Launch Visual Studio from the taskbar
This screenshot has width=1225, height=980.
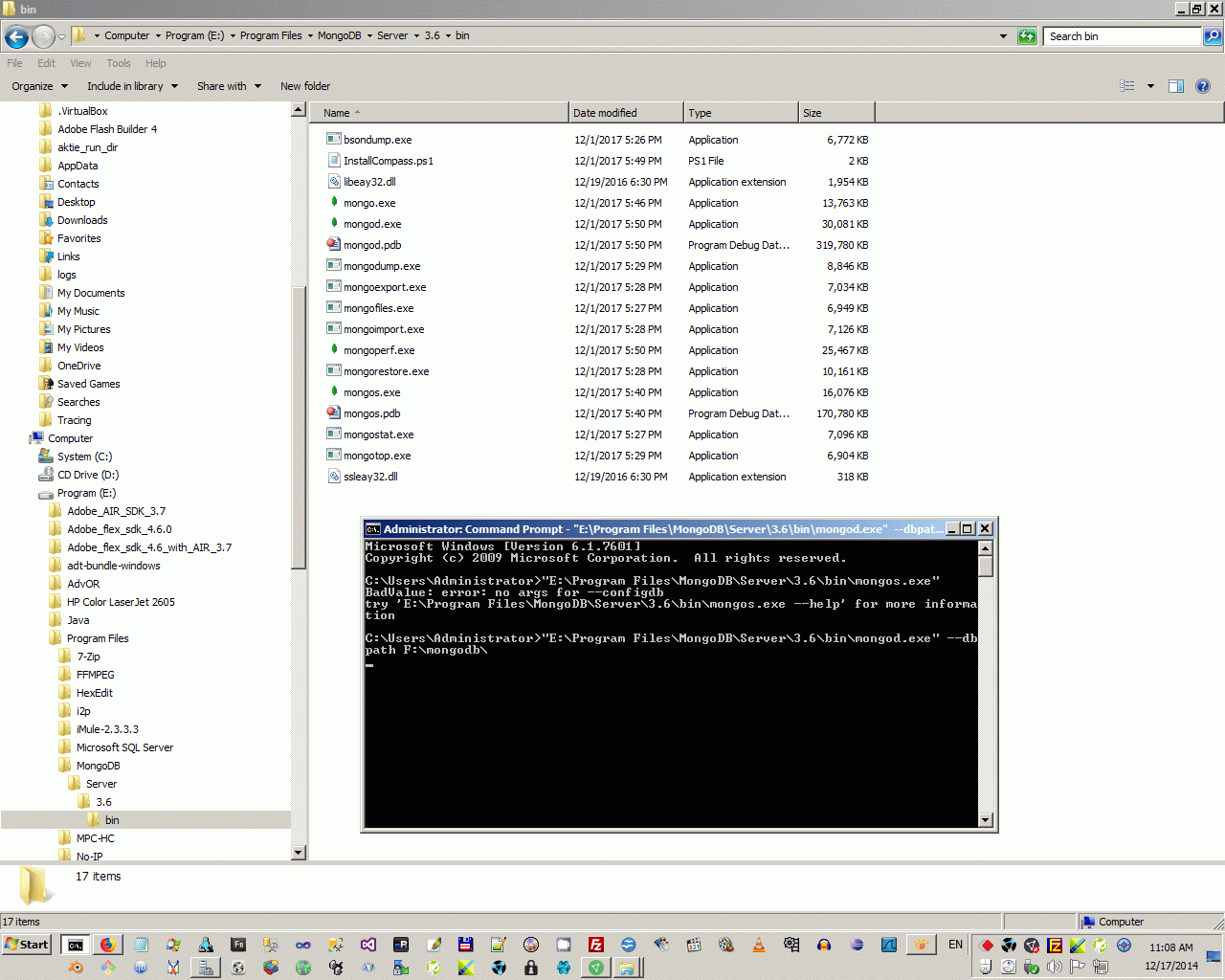(367, 945)
